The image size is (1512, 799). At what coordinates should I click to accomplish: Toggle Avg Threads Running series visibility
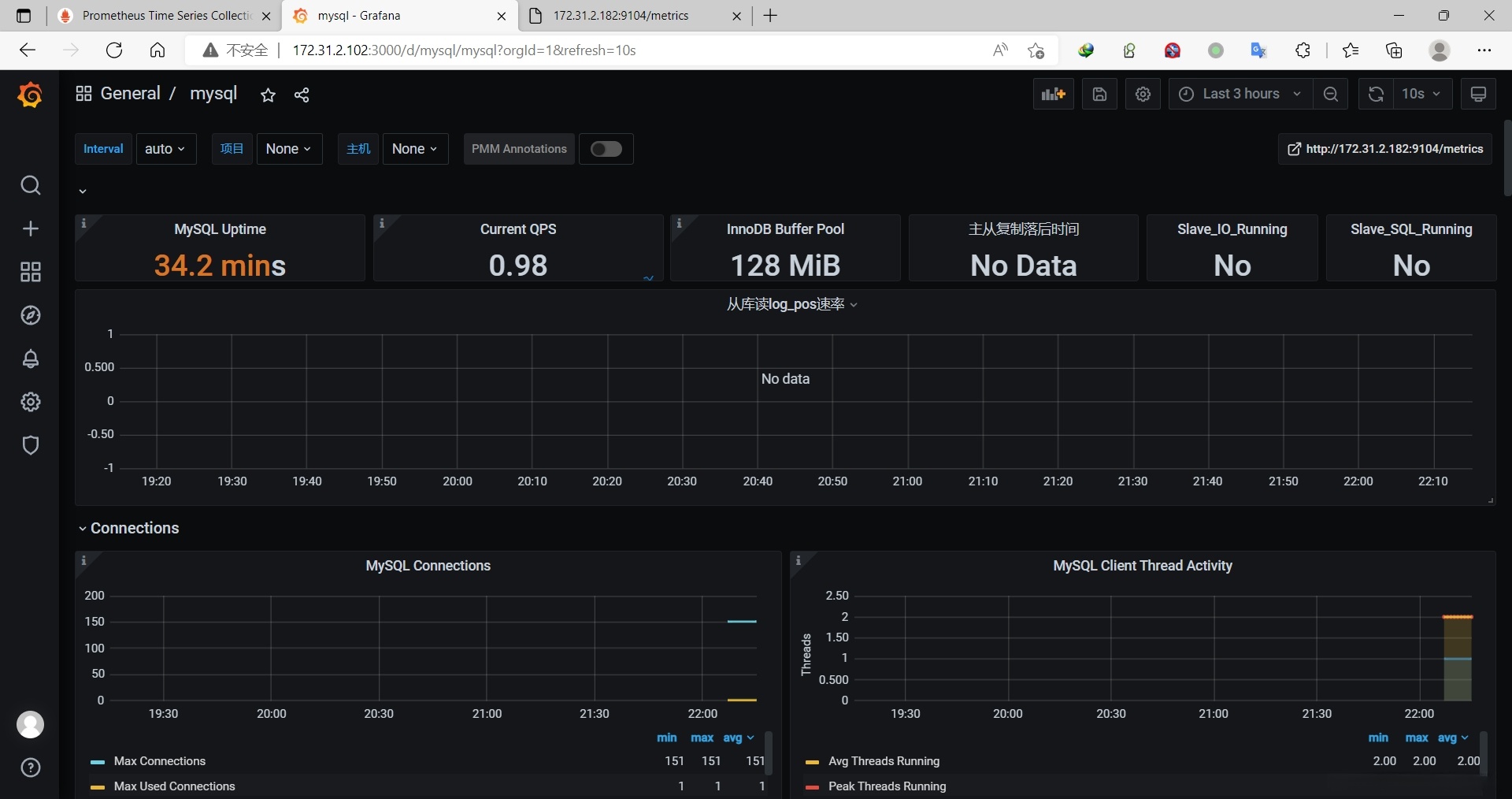(x=884, y=761)
